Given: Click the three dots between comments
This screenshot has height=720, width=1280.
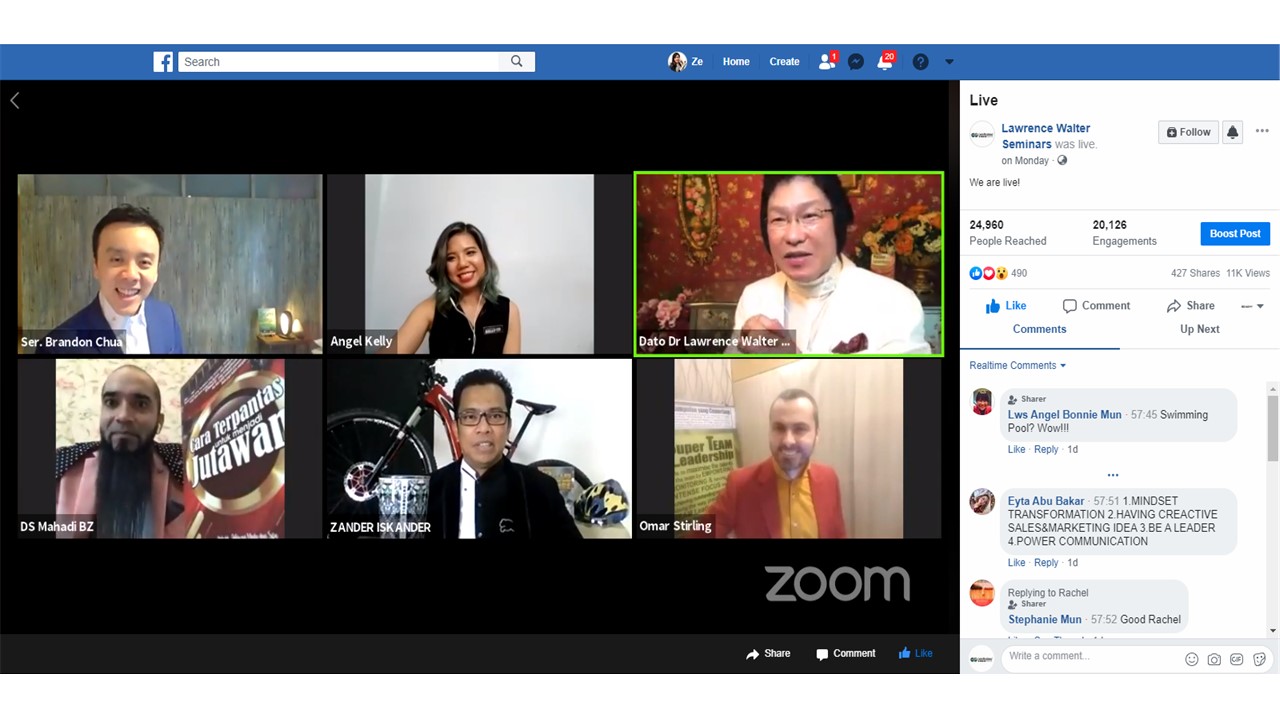Looking at the screenshot, I should pyautogui.click(x=1113, y=475).
